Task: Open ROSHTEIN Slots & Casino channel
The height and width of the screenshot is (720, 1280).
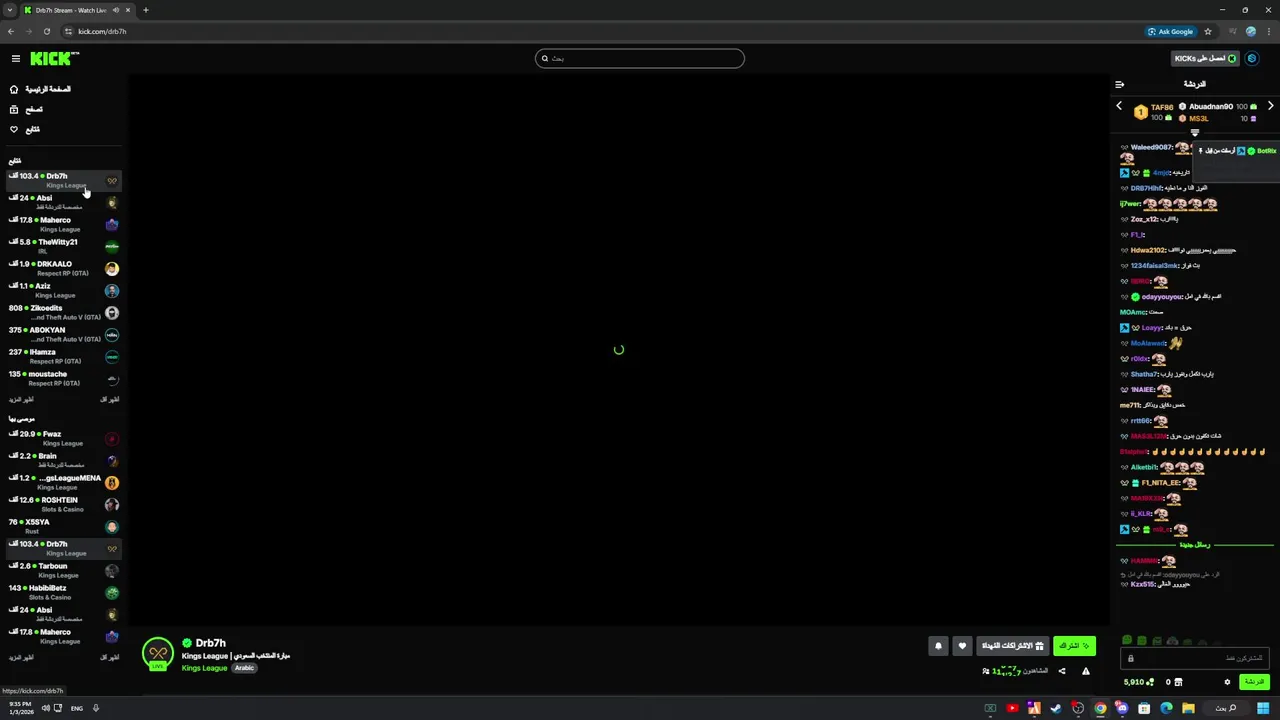Action: point(62,504)
